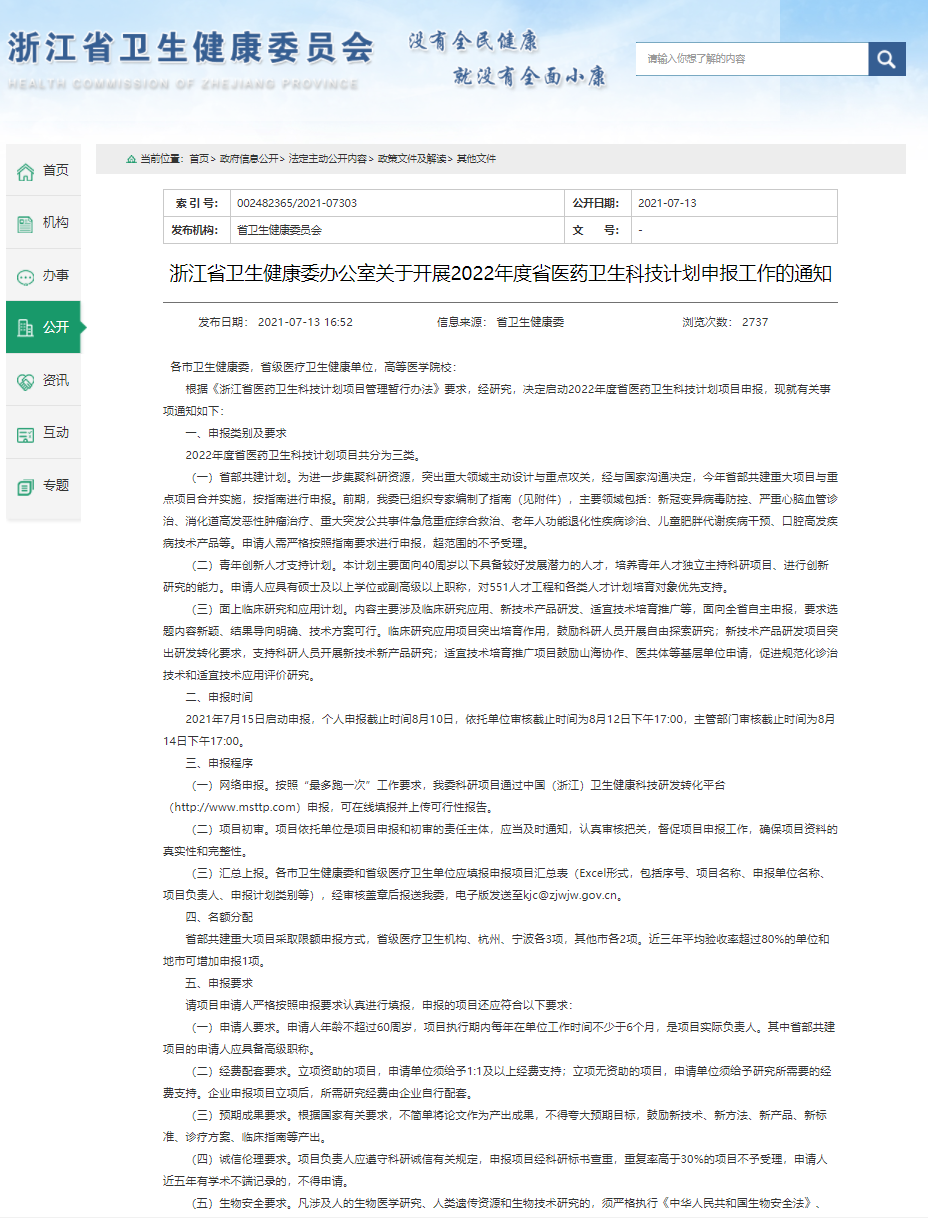Screen dimensions: 928x1218
Task: Click the article title 浙江省卫生健康委办公室关于开展2022年度…通知
Action: click(x=501, y=274)
